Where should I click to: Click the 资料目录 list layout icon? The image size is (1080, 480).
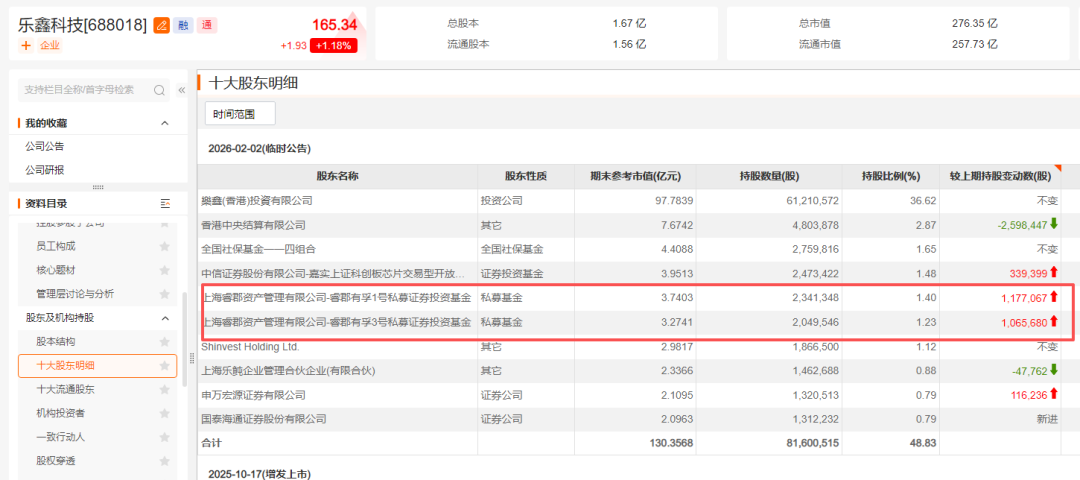165,203
